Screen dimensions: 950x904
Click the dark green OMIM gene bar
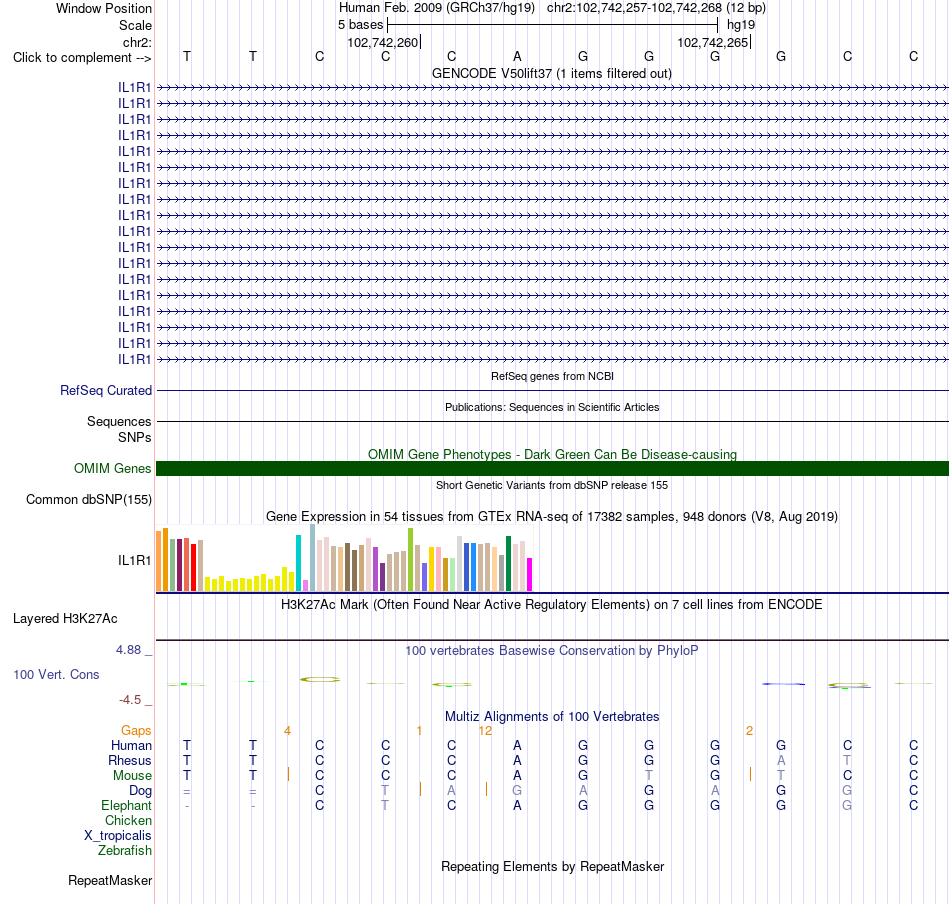(x=552, y=468)
